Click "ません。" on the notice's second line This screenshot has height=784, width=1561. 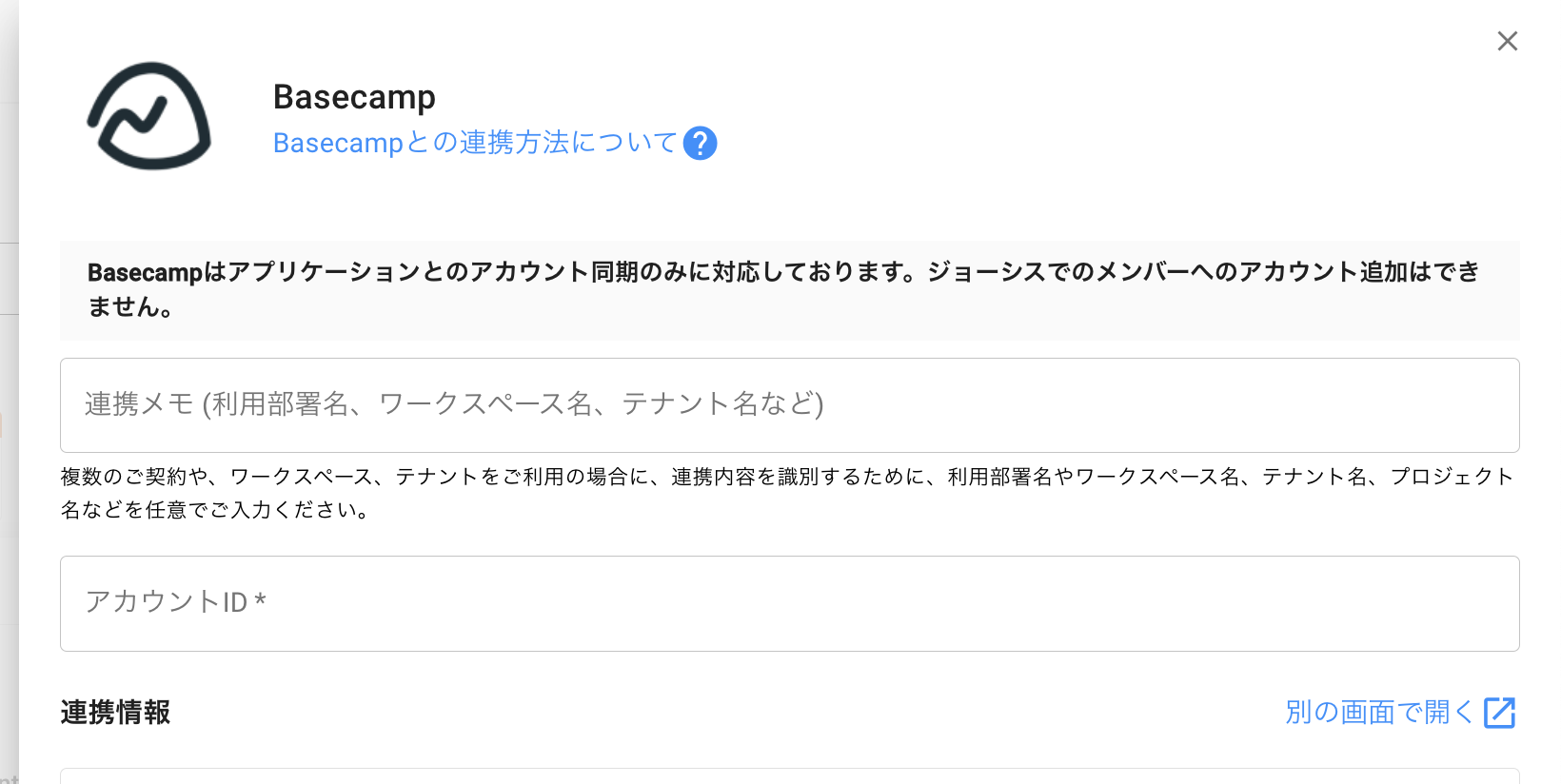pos(130,307)
